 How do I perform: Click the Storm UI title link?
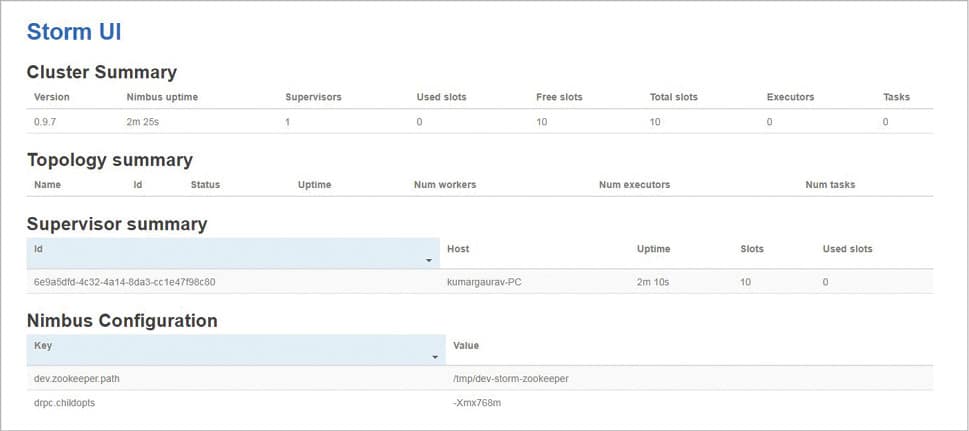click(x=74, y=31)
